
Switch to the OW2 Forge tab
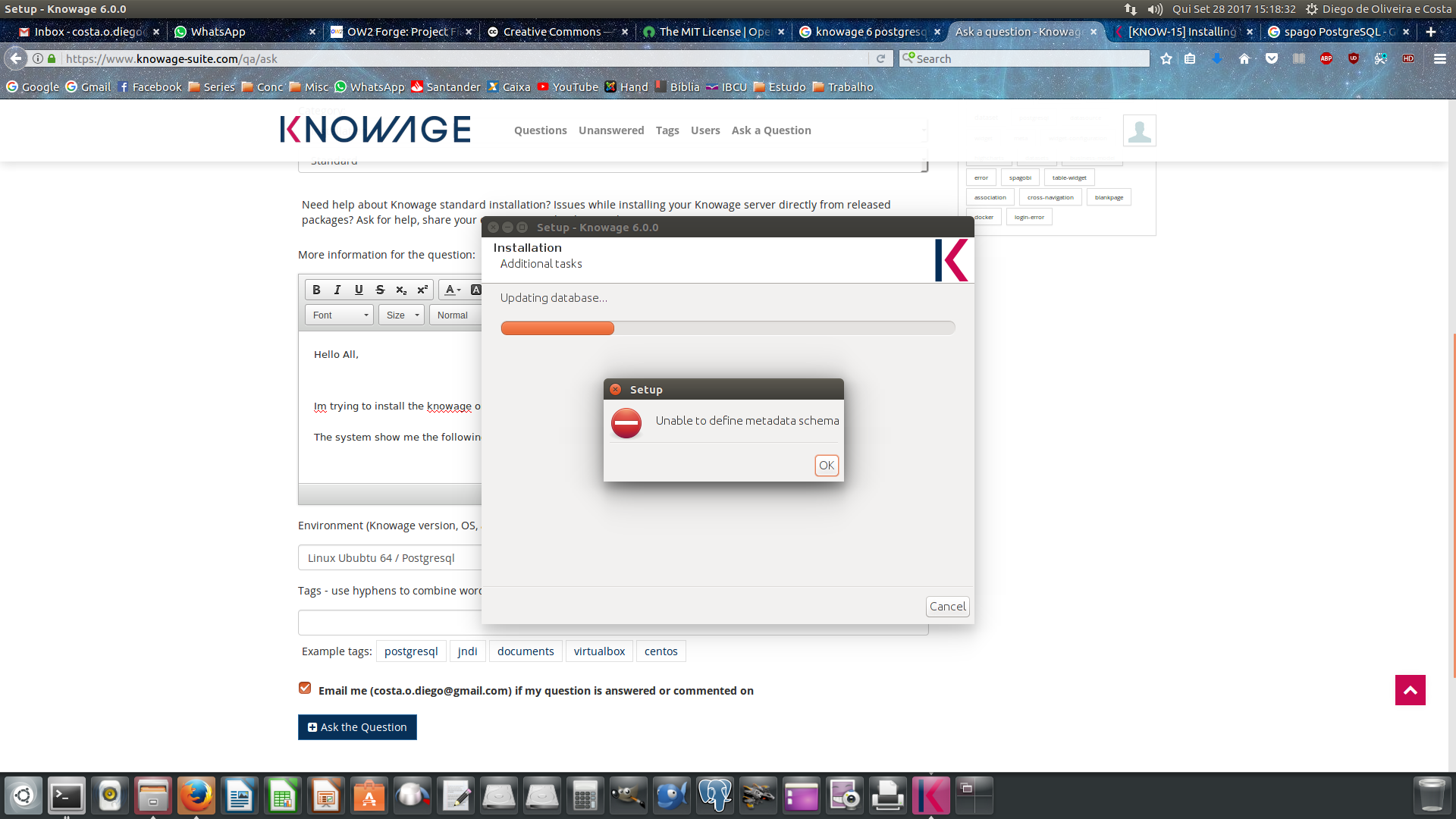[401, 32]
